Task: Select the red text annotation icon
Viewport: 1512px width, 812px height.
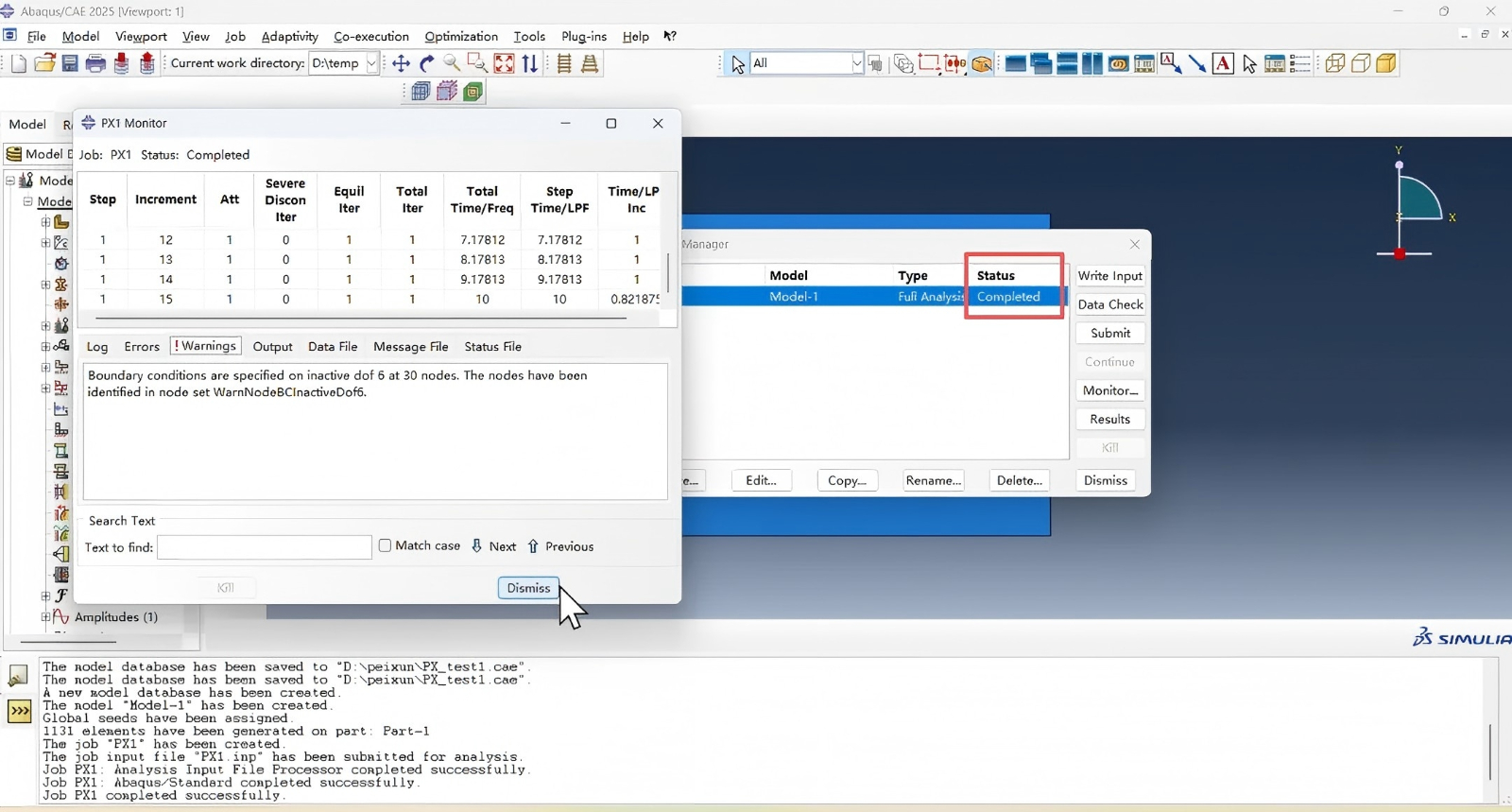Action: [1223, 63]
